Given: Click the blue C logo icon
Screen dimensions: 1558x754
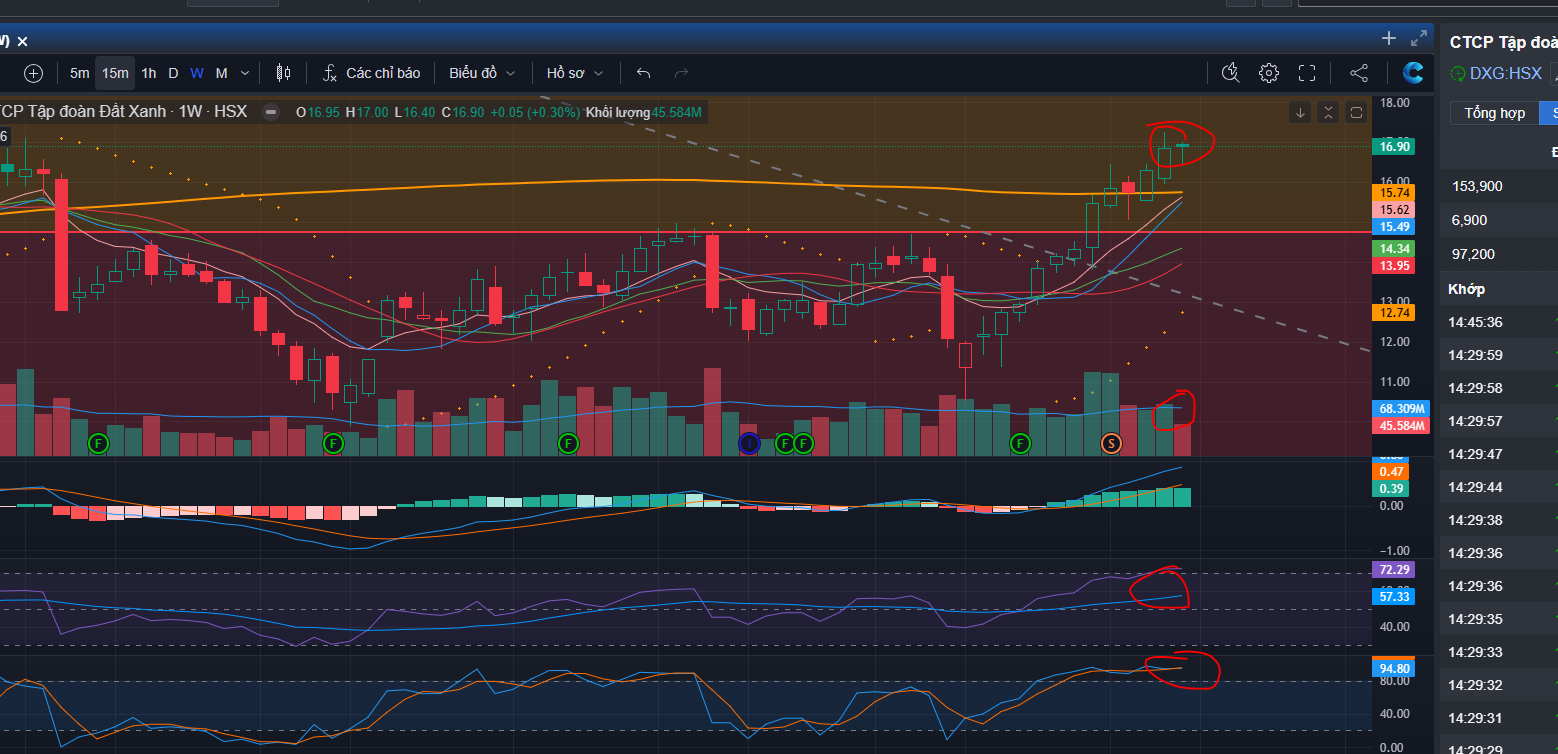Looking at the screenshot, I should pos(1413,73).
